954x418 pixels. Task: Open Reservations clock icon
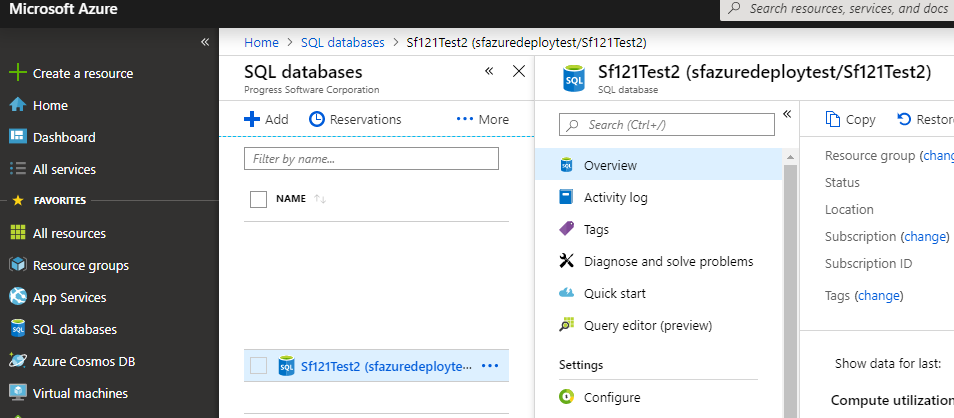[317, 119]
